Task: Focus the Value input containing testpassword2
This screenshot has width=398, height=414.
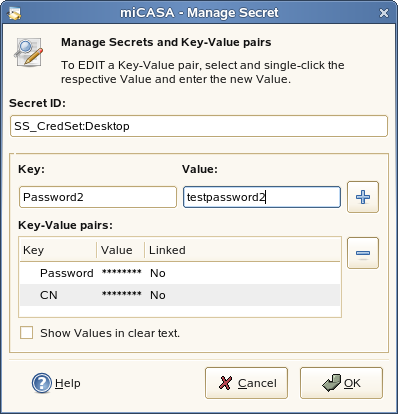Action: pos(262,197)
